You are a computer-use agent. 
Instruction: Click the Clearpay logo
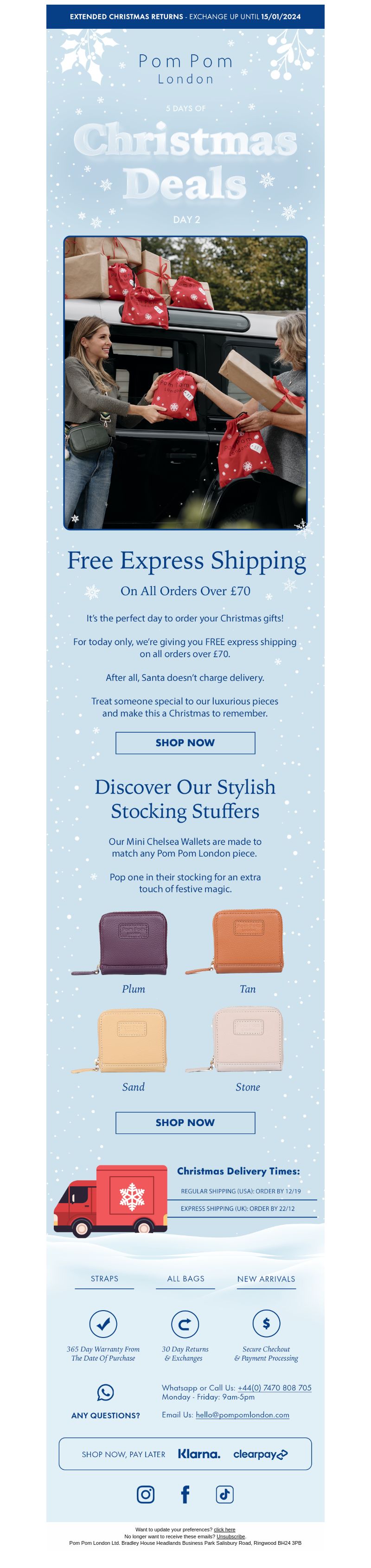click(260, 1454)
